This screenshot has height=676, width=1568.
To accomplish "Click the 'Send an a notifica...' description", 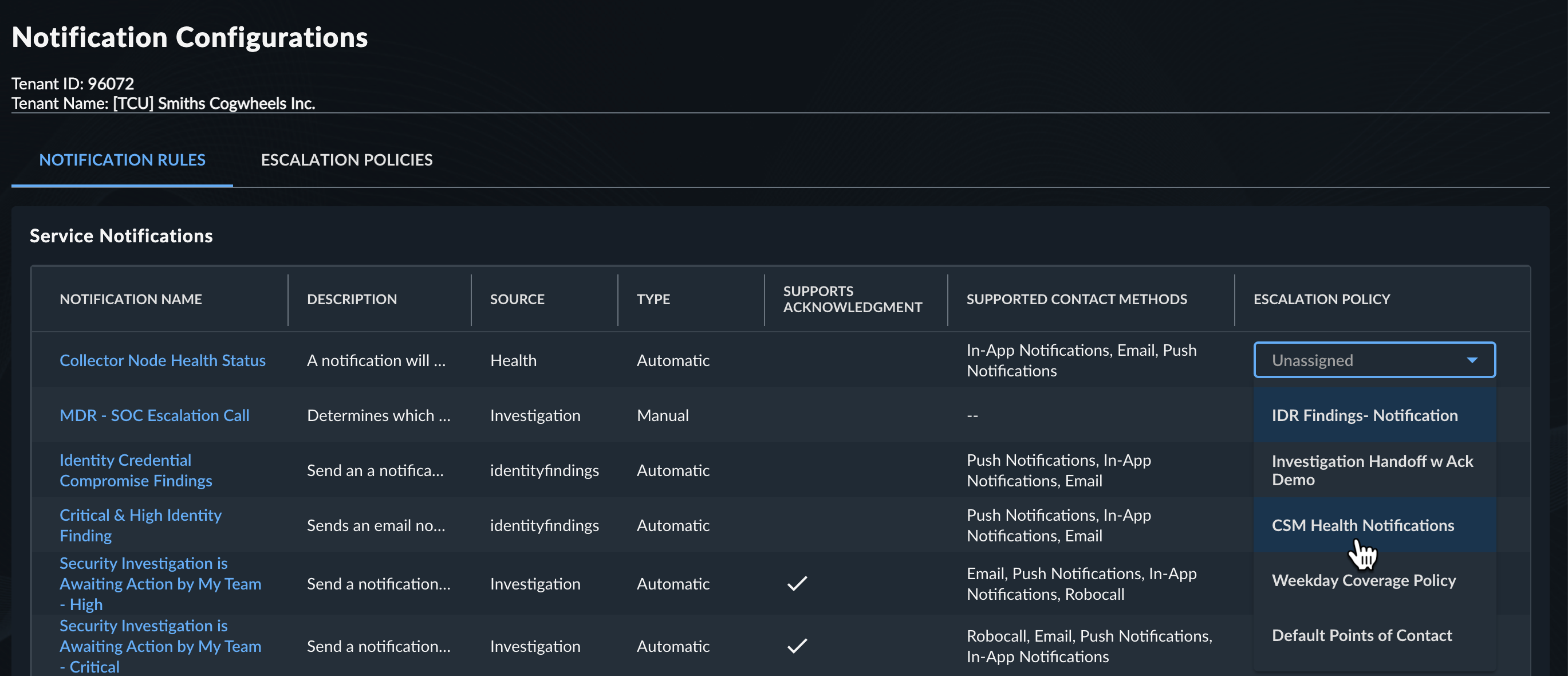I will (x=375, y=470).
